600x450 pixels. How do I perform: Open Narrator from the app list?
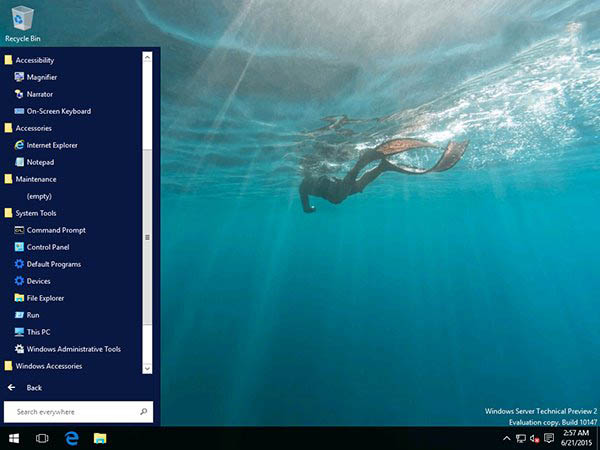34,94
